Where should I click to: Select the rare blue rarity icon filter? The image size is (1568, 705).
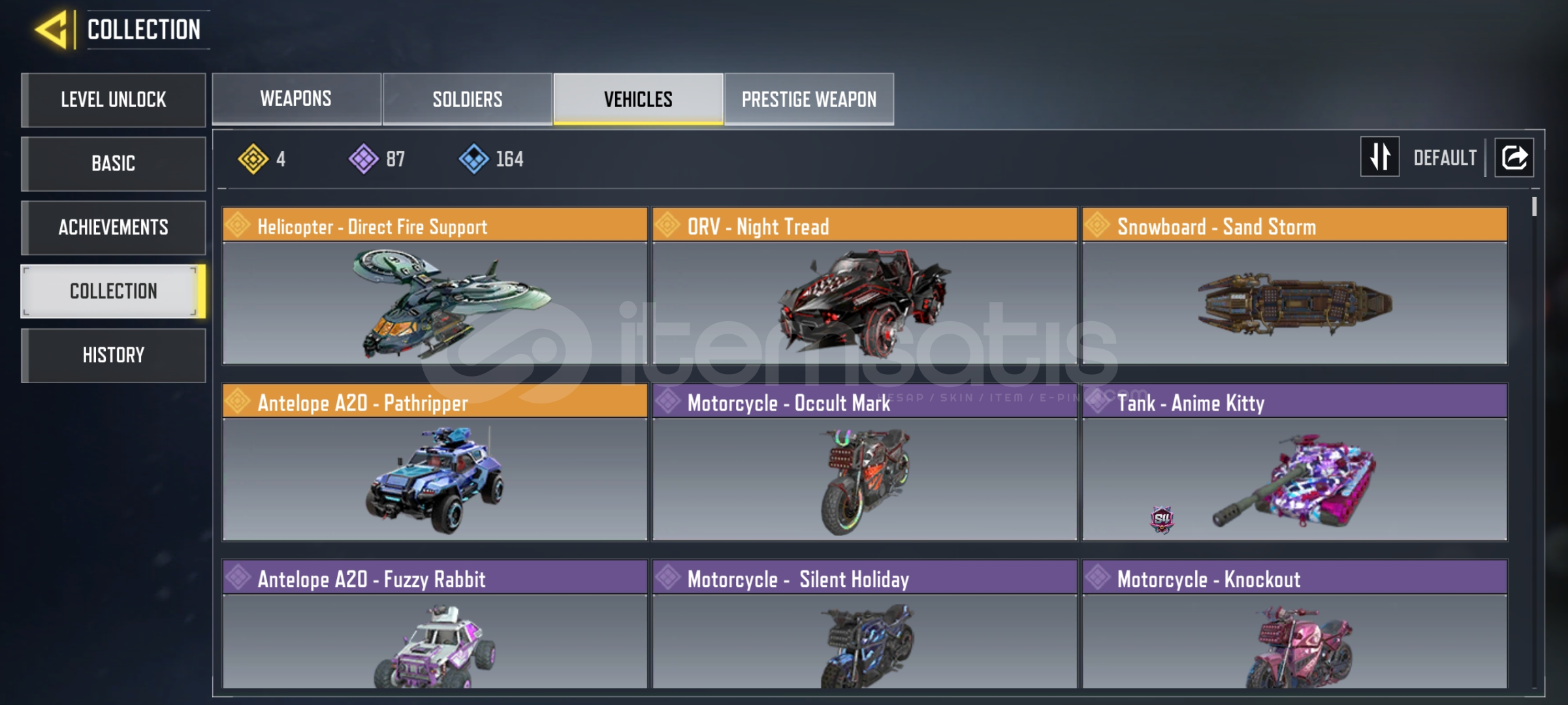[474, 159]
